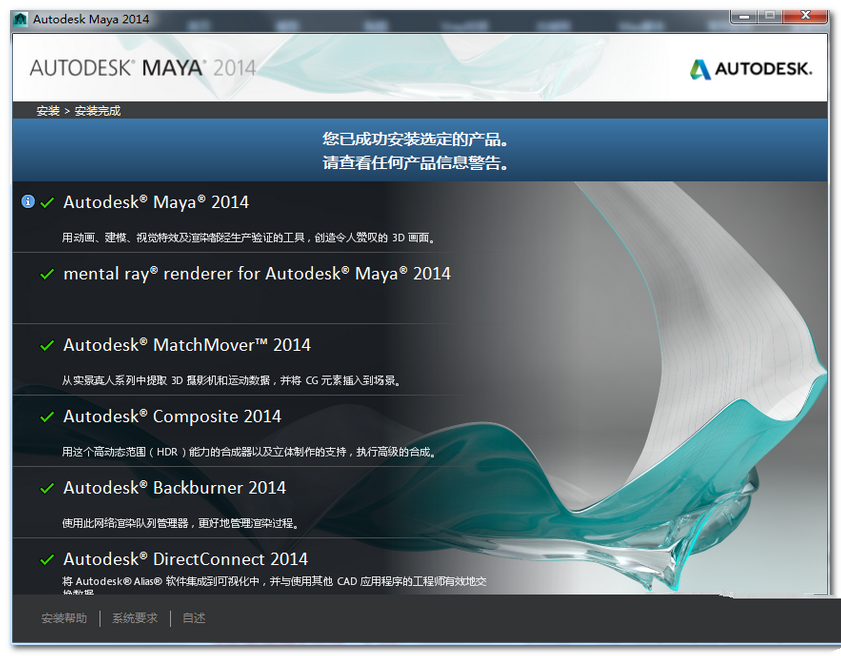Click the green checkmark next to mental ray renderer
841x656 pixels.
pos(47,274)
